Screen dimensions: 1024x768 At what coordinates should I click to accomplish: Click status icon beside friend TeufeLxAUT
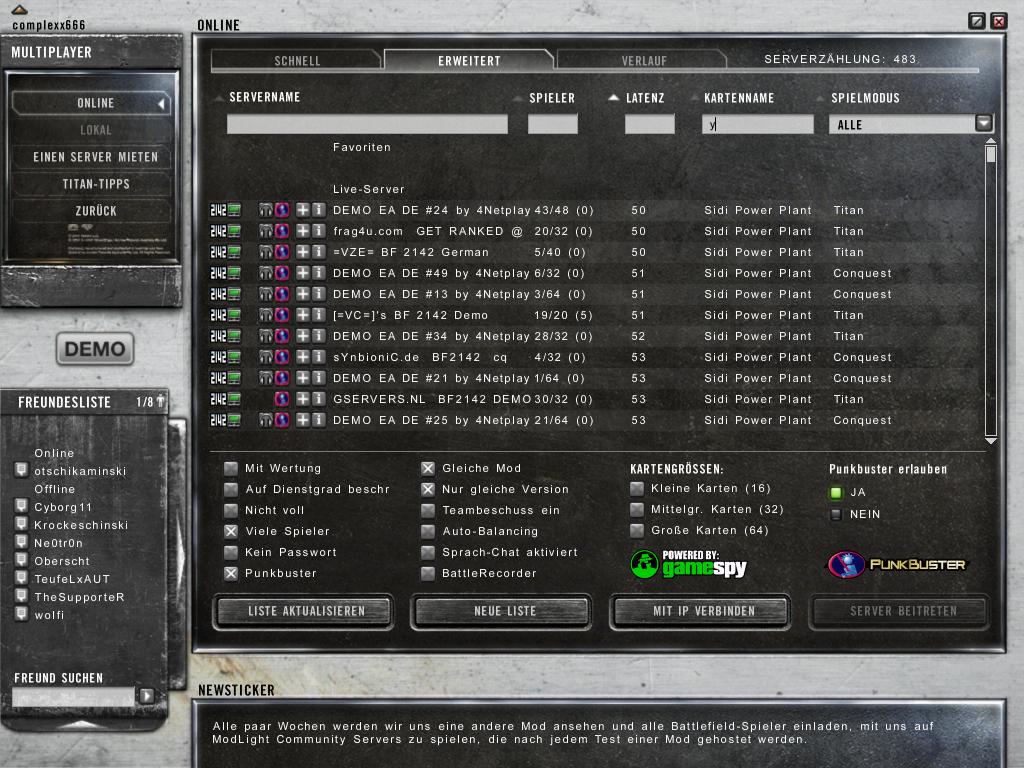[22, 578]
